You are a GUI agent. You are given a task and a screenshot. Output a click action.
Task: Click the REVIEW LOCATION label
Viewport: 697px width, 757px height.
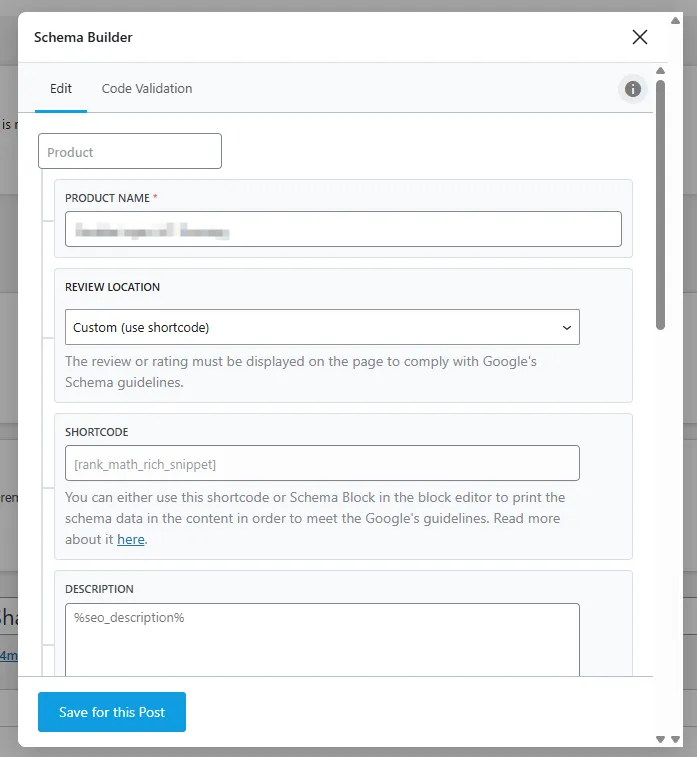(112, 287)
